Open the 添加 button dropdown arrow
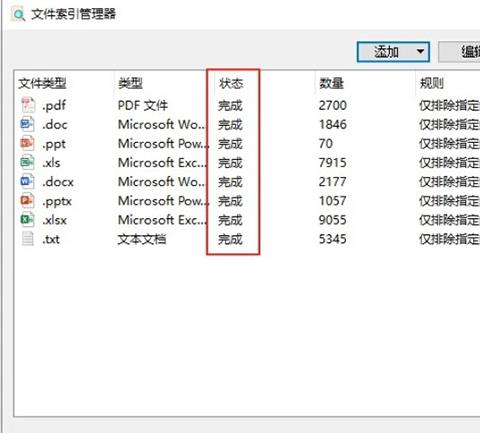The image size is (480, 433). (421, 52)
